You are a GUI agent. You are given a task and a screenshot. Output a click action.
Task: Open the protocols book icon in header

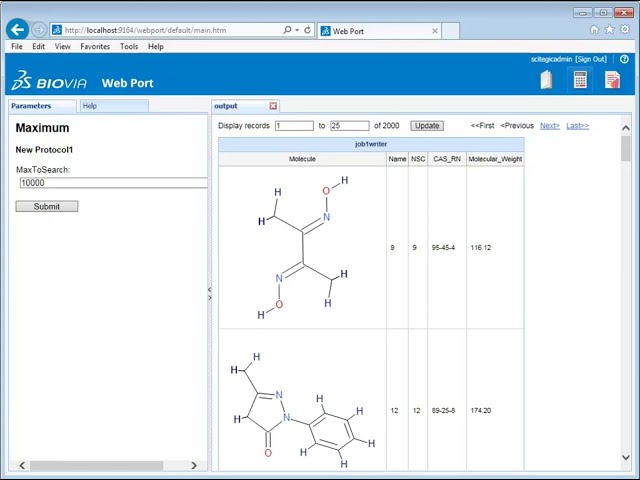coord(547,80)
